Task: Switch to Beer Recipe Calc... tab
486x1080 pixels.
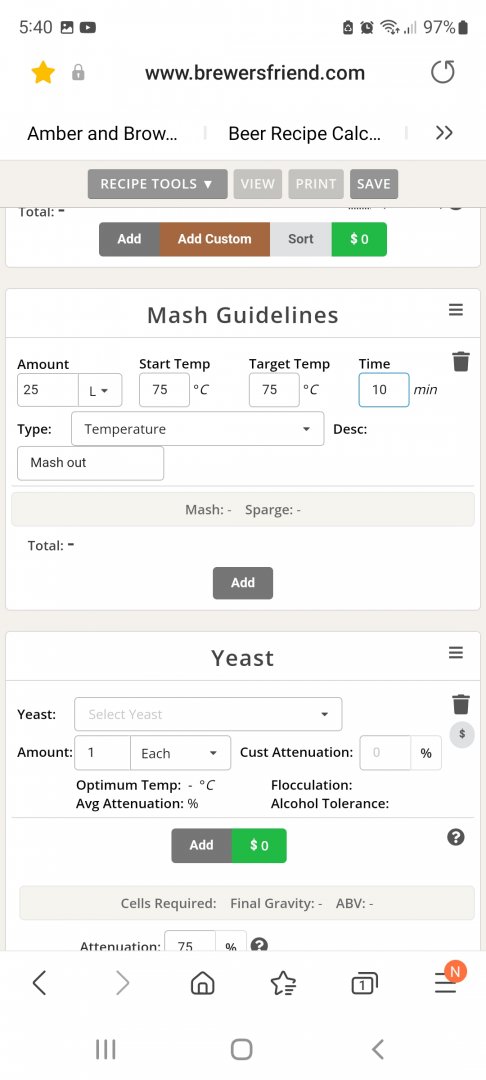Action: [x=304, y=133]
